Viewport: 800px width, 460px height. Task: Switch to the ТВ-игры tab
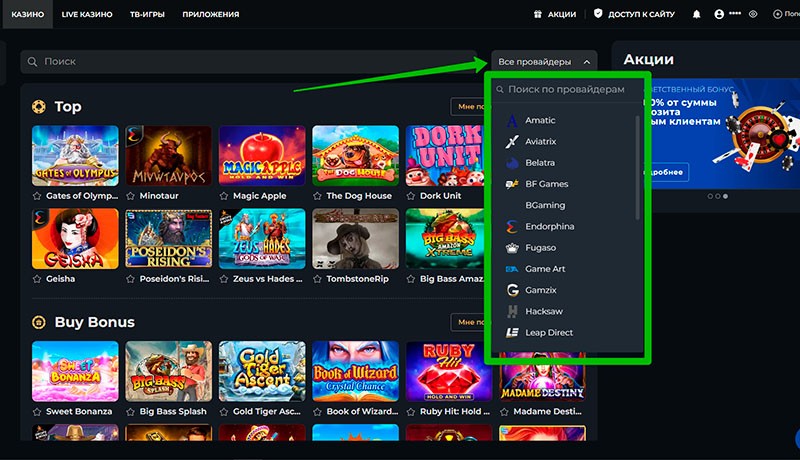(147, 15)
